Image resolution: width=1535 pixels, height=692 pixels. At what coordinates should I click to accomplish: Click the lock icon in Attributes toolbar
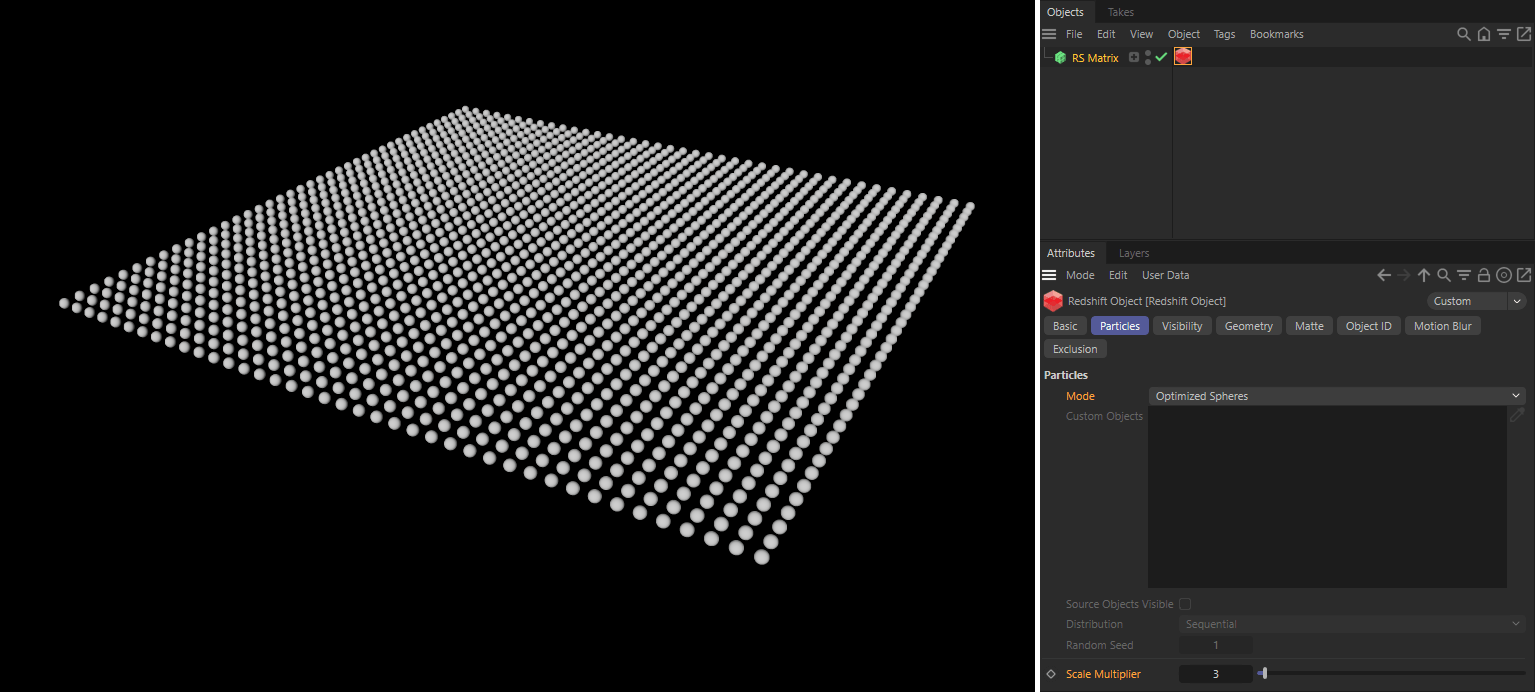[x=1484, y=274]
